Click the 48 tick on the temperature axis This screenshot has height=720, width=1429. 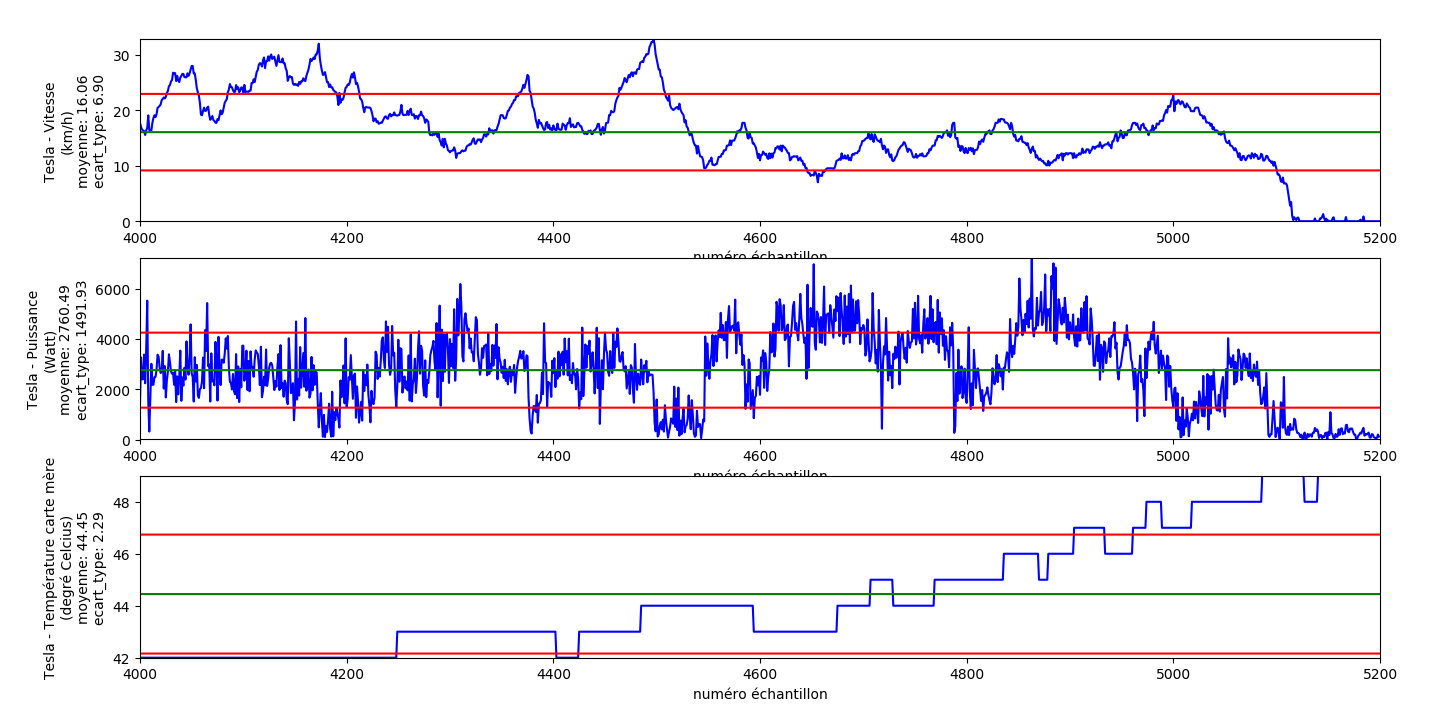[x=124, y=502]
